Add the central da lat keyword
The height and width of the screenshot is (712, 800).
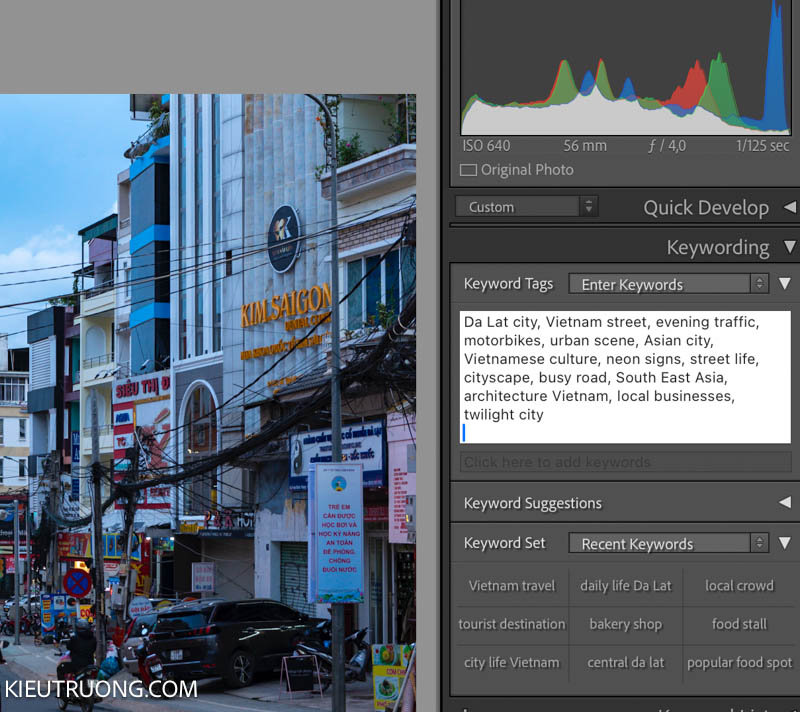pos(625,663)
